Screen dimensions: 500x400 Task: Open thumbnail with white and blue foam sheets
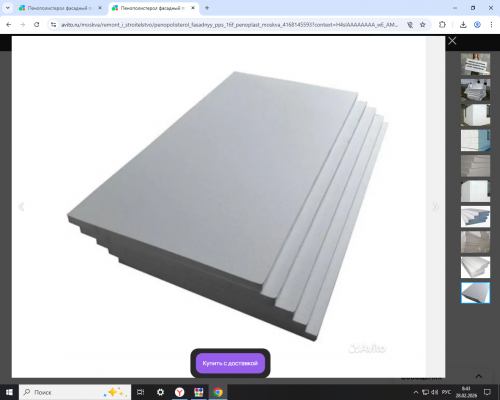pos(475,216)
